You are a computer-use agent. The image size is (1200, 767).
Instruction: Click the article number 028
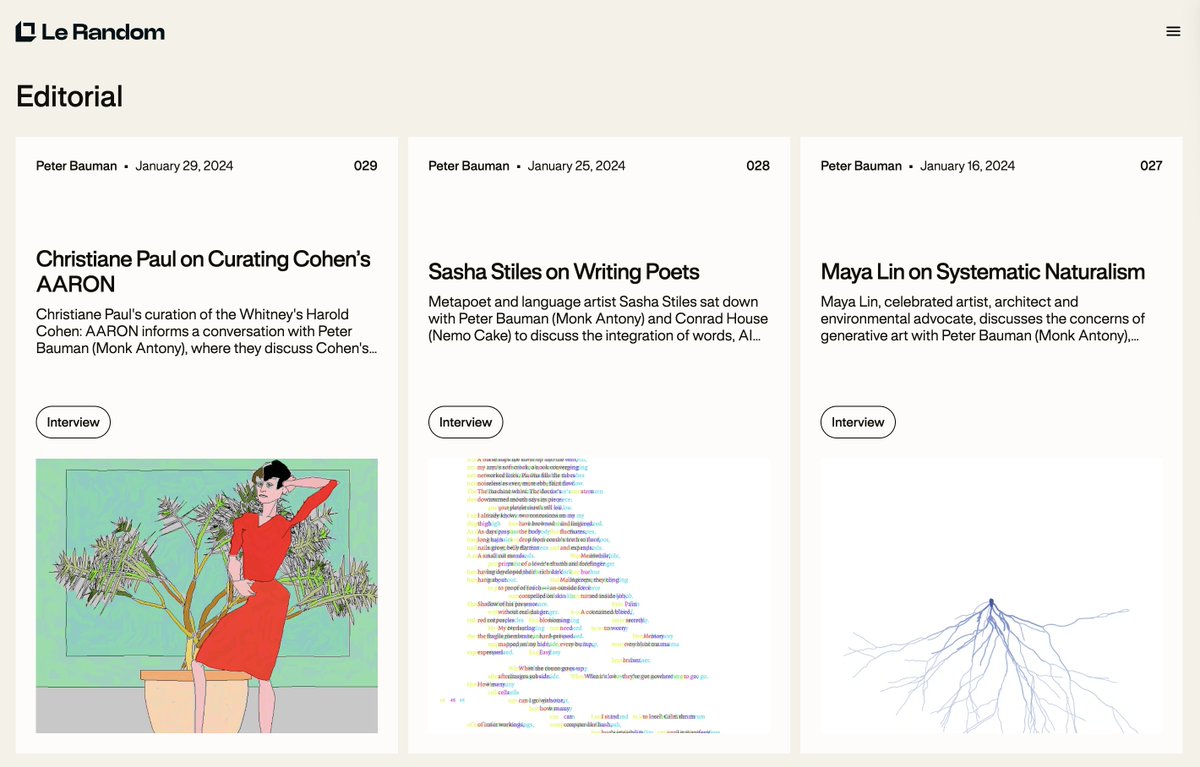(758, 165)
